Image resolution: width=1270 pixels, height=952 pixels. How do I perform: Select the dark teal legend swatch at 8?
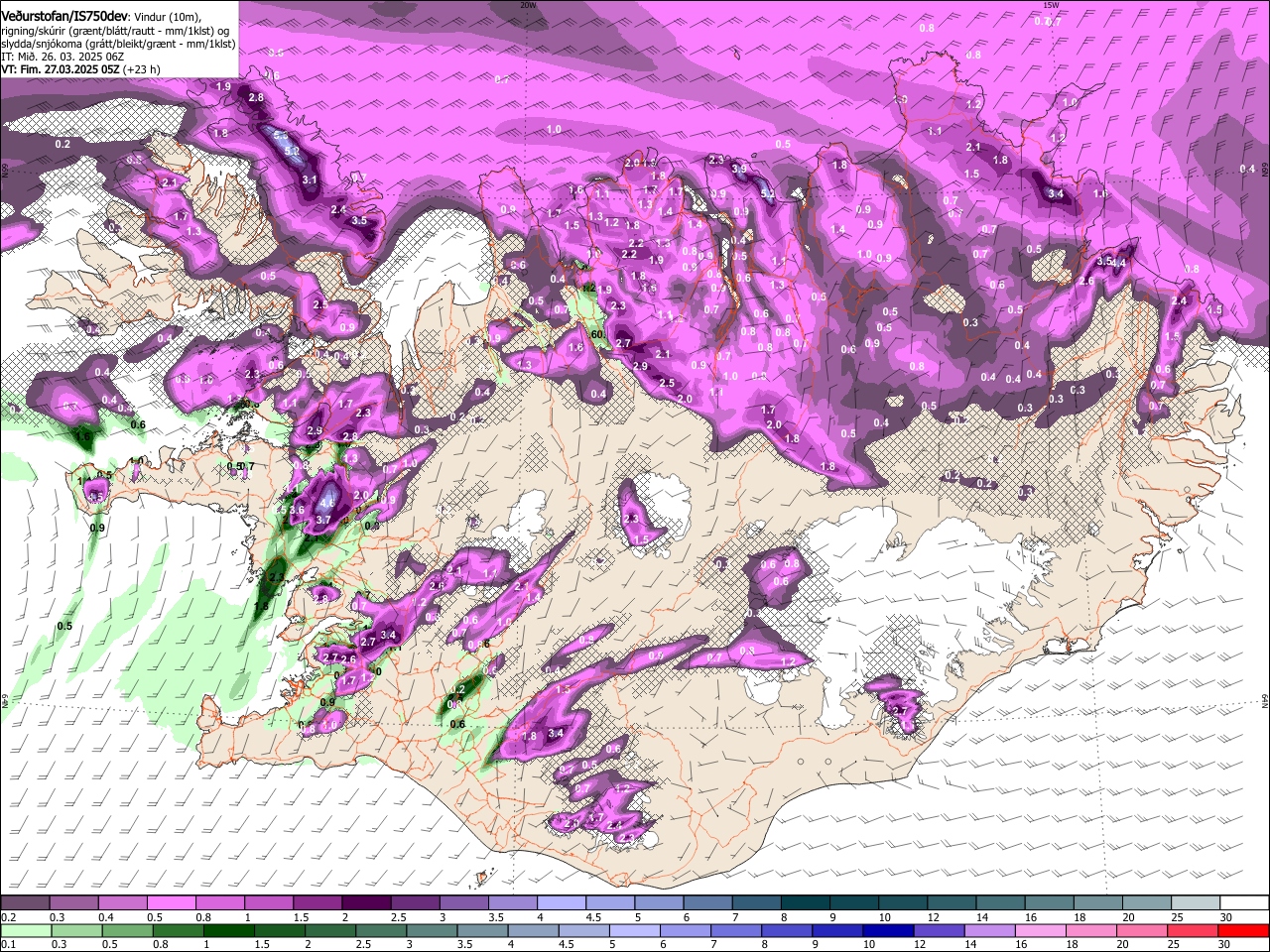click(805, 902)
